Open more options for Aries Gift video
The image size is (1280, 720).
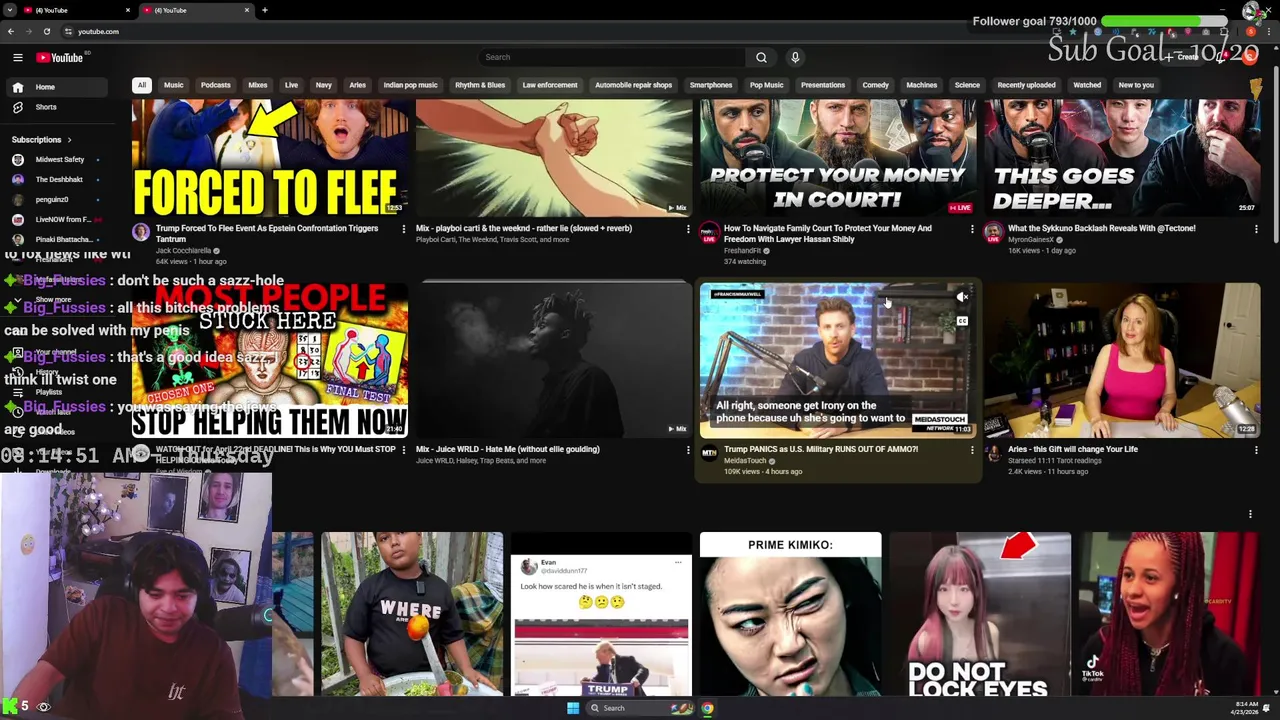(1256, 450)
